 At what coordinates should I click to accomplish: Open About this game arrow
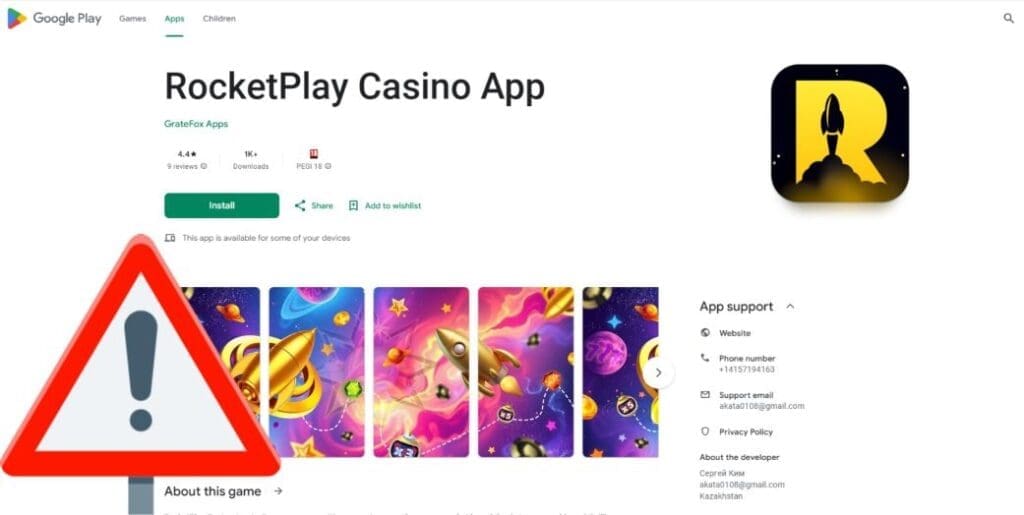tap(278, 491)
